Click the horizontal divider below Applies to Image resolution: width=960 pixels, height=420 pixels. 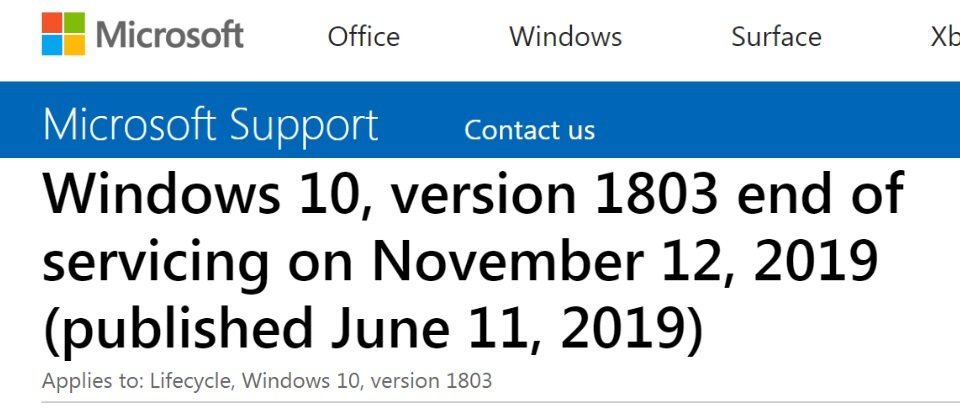[x=500, y=402]
